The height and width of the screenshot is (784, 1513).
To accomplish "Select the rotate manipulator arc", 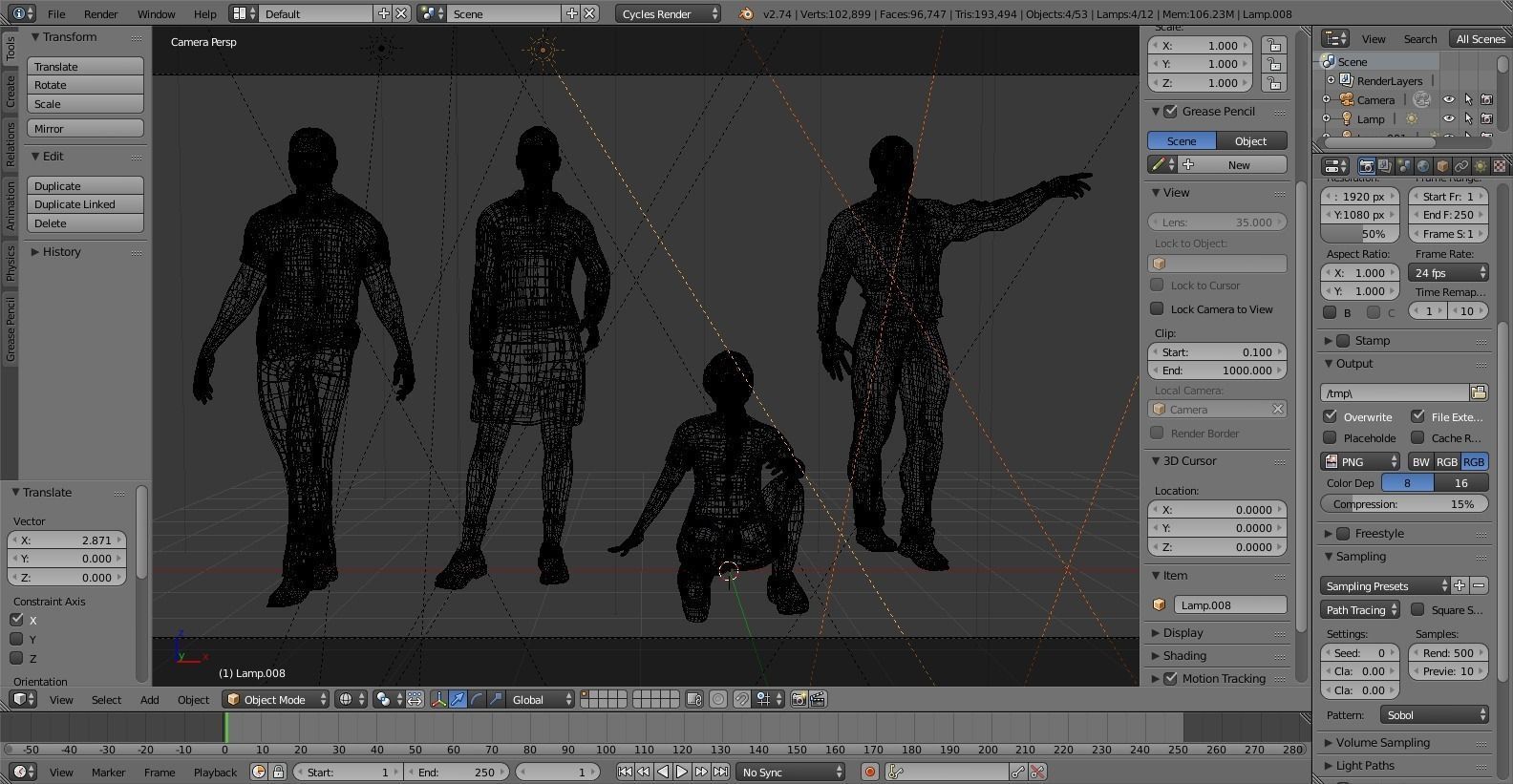I will pos(477,700).
